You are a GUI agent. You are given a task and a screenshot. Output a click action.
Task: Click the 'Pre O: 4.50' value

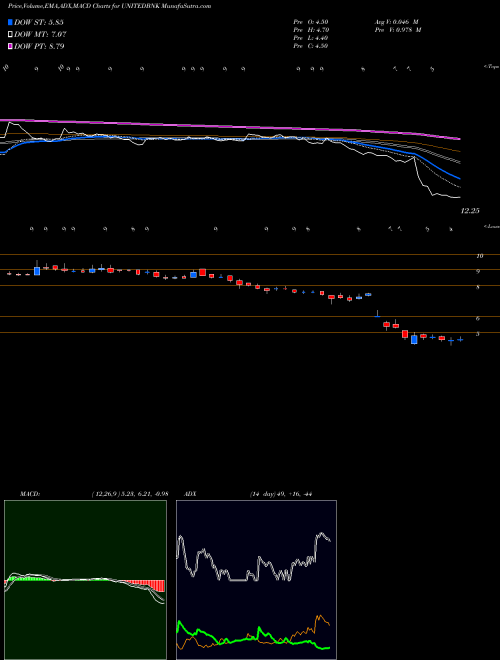tap(311, 22)
